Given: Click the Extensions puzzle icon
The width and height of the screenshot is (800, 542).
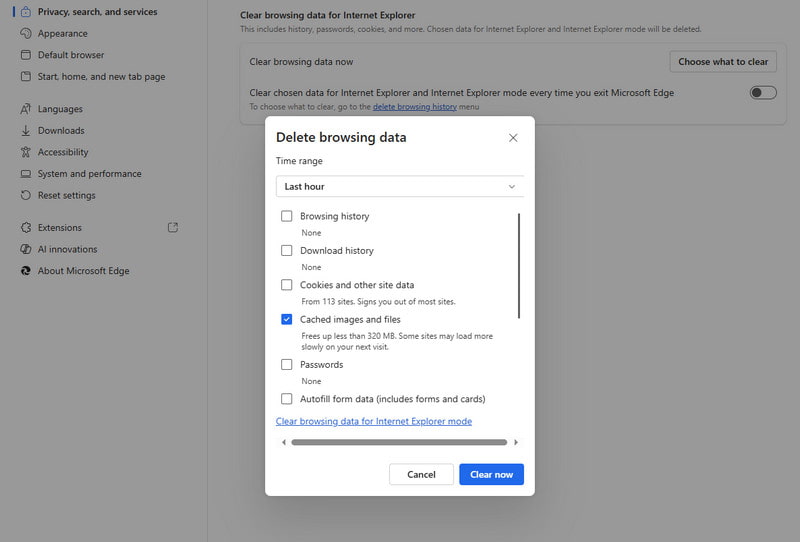Looking at the screenshot, I should point(26,228).
